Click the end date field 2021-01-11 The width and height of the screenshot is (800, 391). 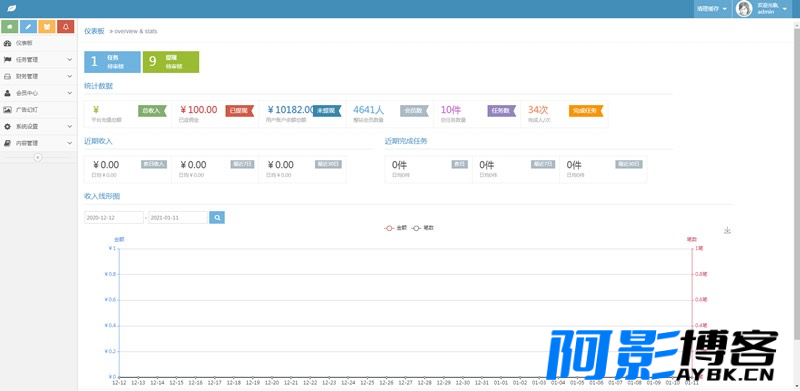178,217
